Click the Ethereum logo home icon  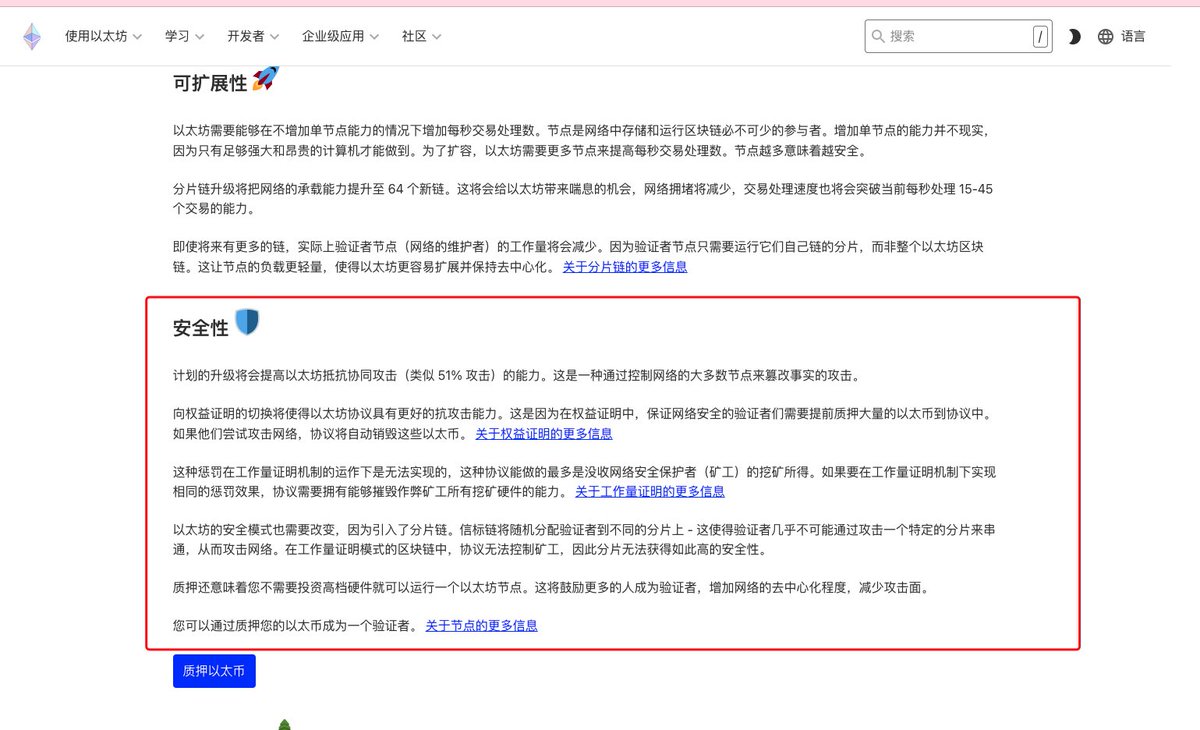[32, 36]
